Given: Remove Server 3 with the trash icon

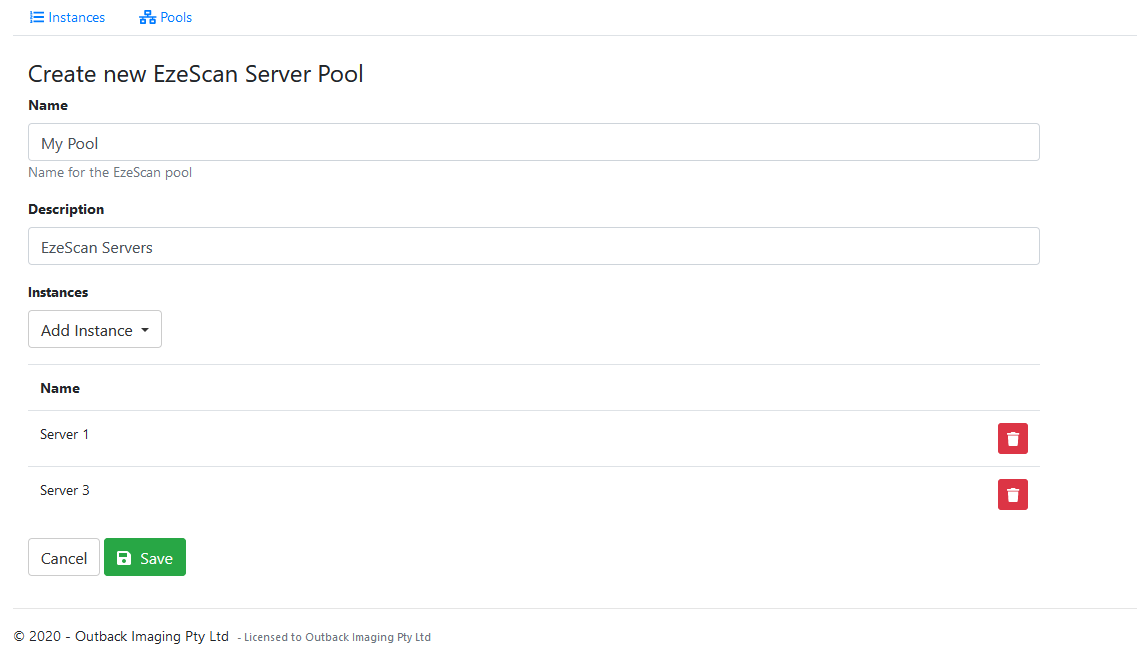Looking at the screenshot, I should 1012,494.
